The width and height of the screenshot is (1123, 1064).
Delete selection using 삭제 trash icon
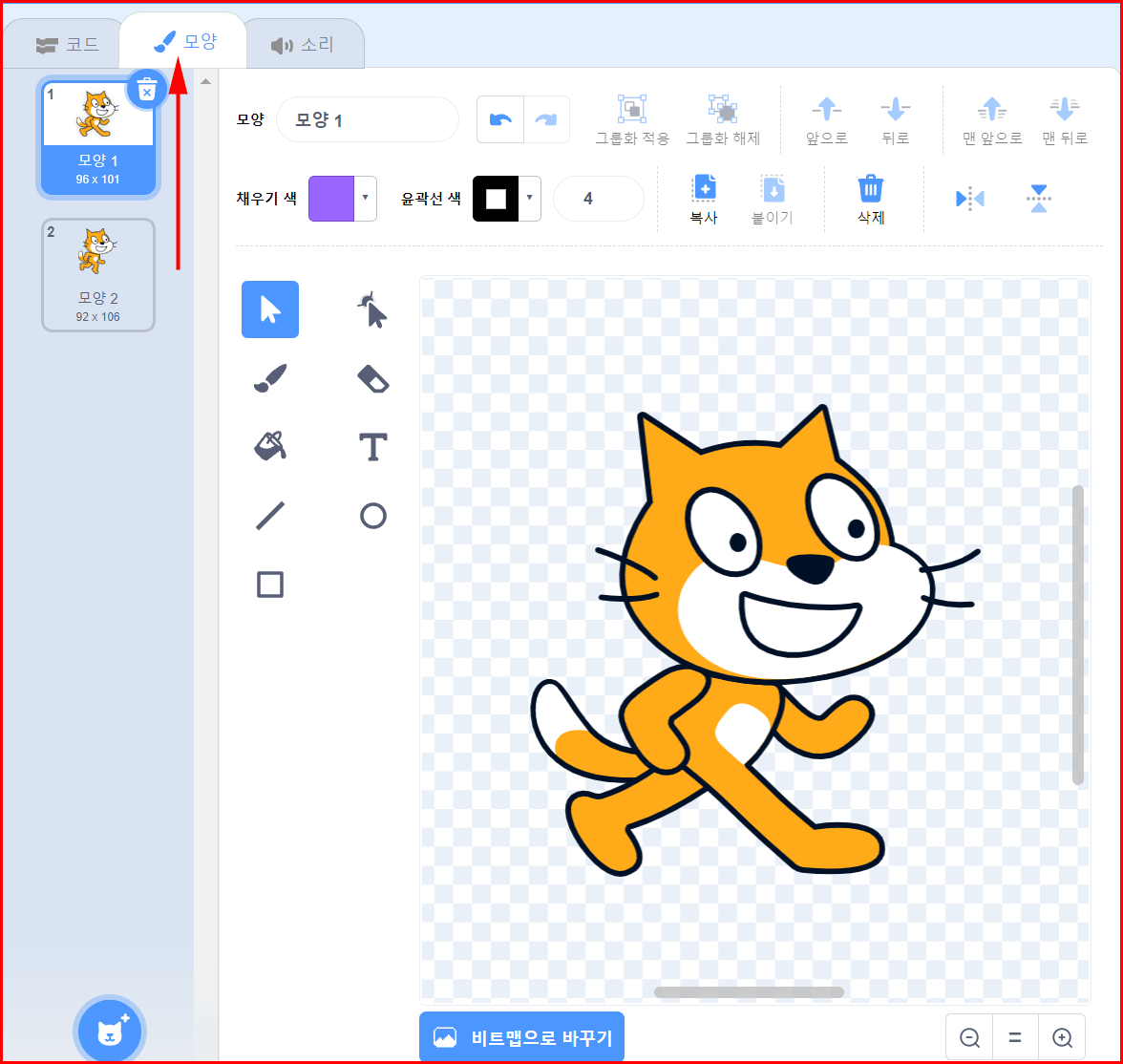click(870, 188)
